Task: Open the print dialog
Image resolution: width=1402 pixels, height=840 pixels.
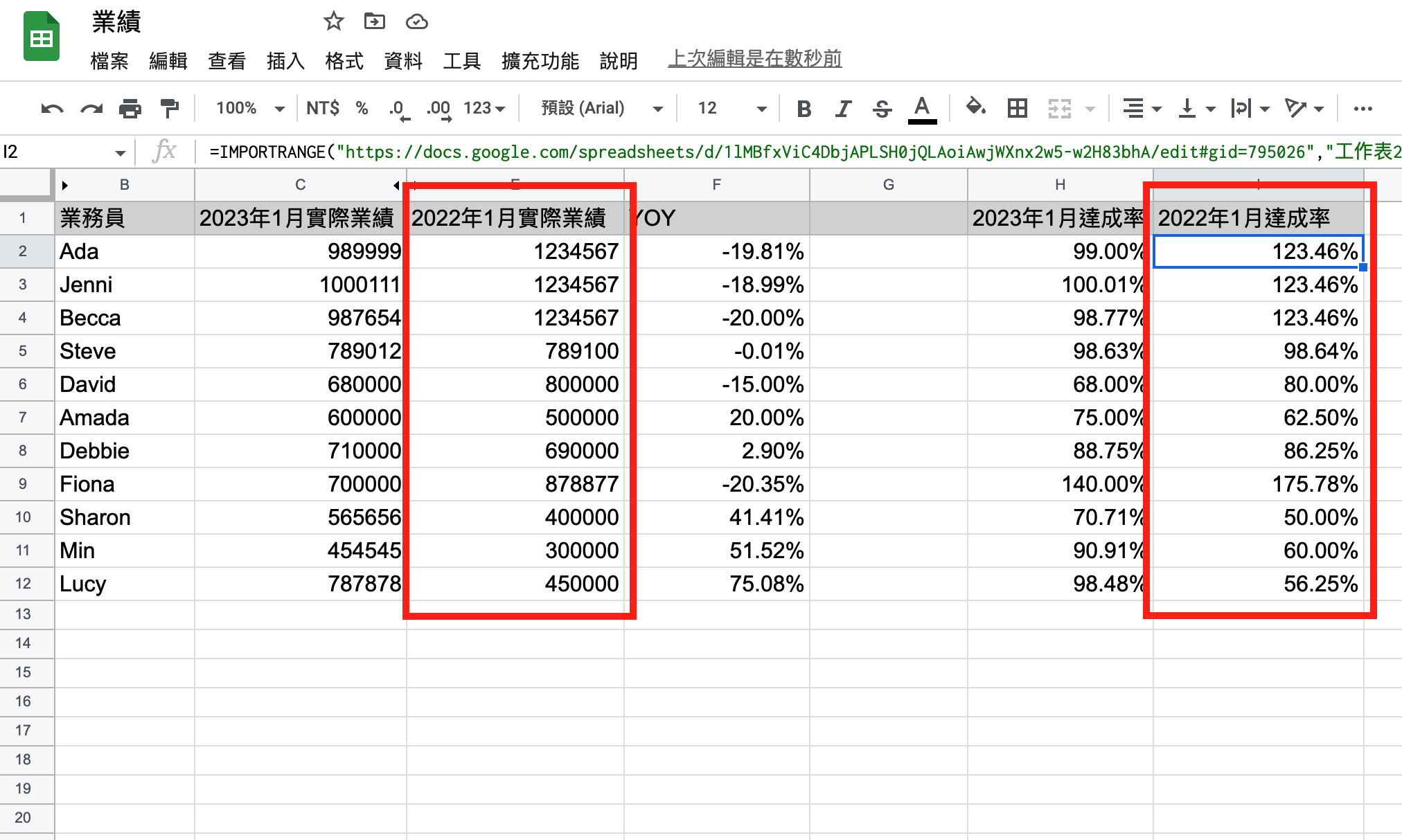Action: click(130, 108)
